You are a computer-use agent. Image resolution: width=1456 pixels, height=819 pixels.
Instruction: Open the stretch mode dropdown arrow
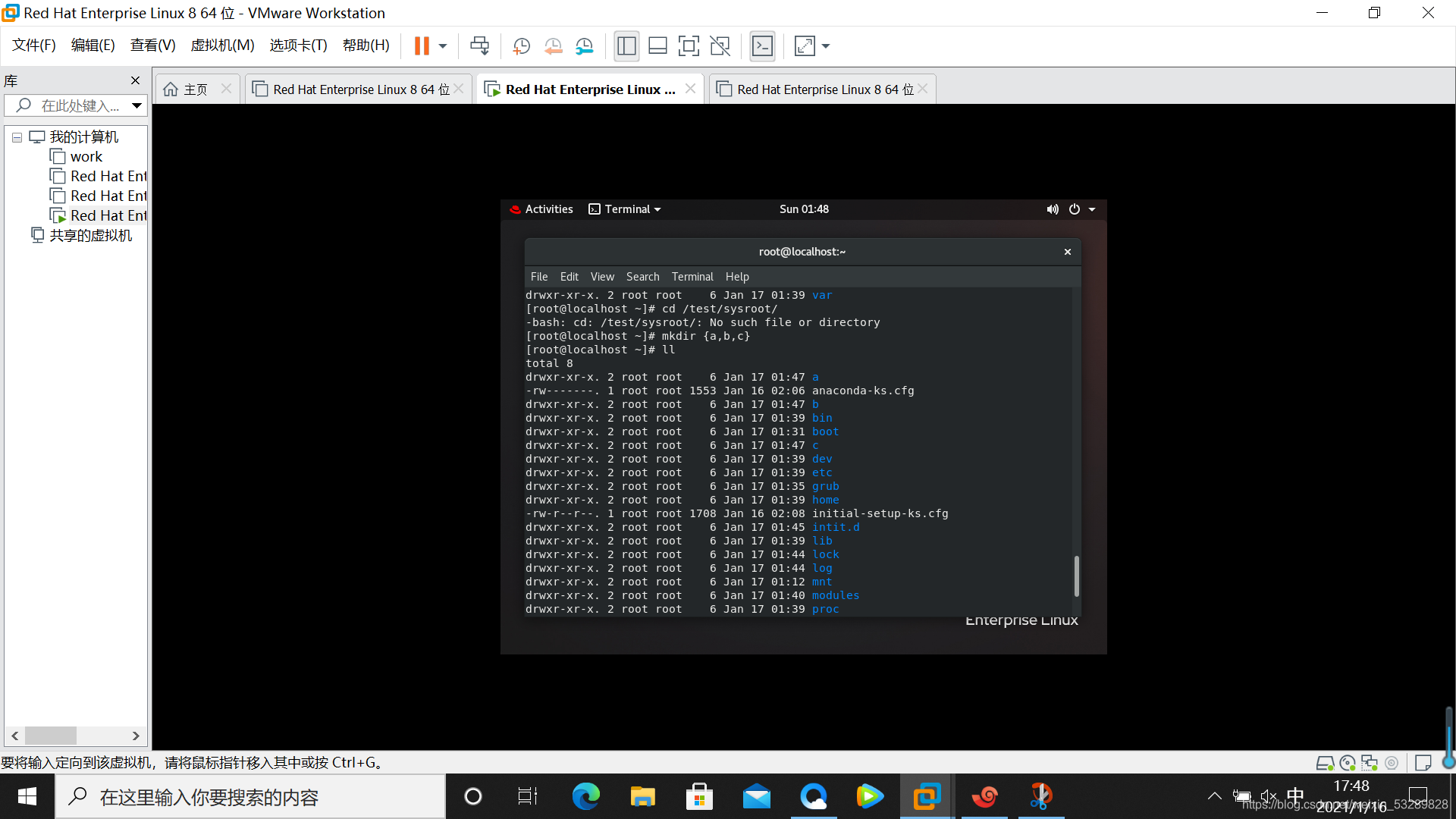826,46
